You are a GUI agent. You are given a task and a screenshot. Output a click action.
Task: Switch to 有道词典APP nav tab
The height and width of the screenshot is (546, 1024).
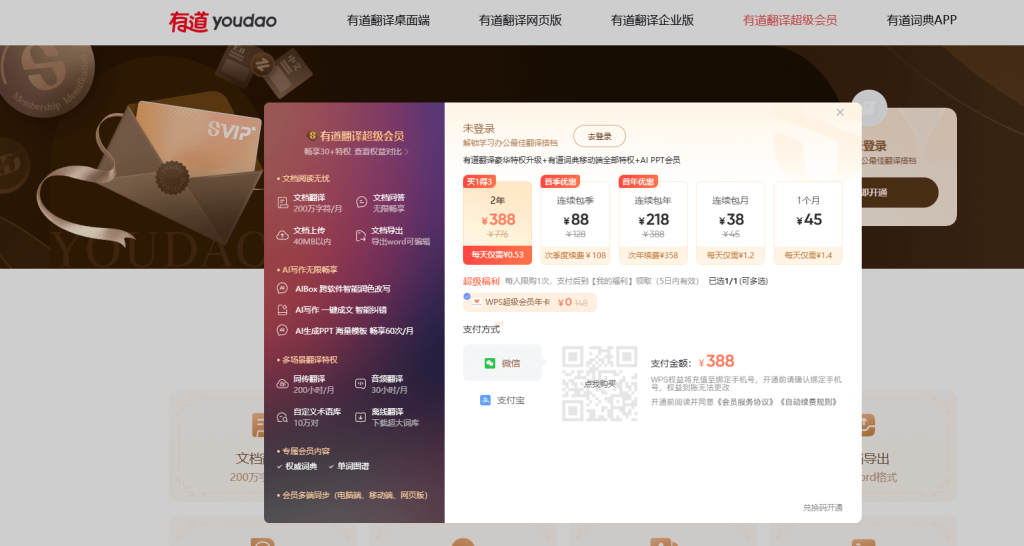[921, 20]
